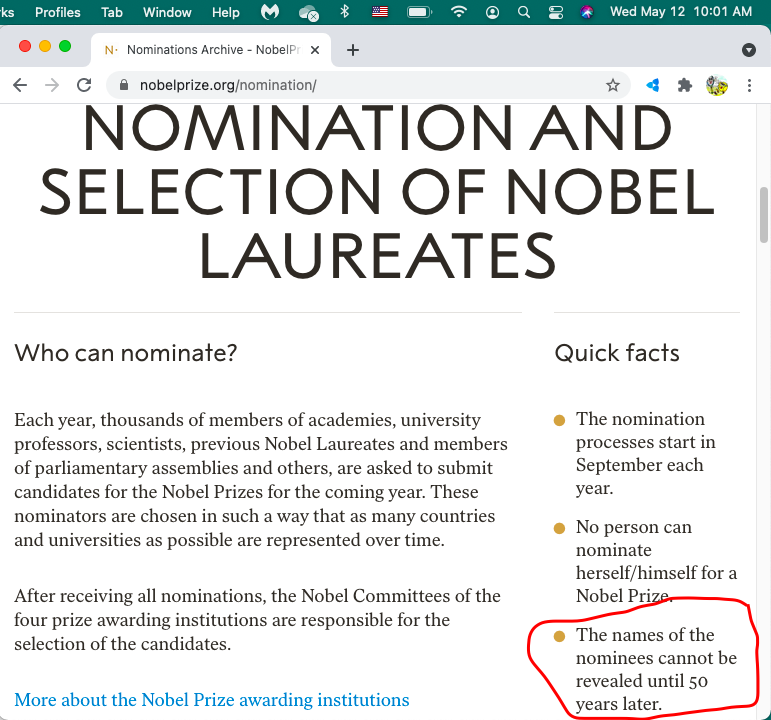The width and height of the screenshot is (771, 720).
Task: Open Spotlight search in the menu bar
Action: 524,12
